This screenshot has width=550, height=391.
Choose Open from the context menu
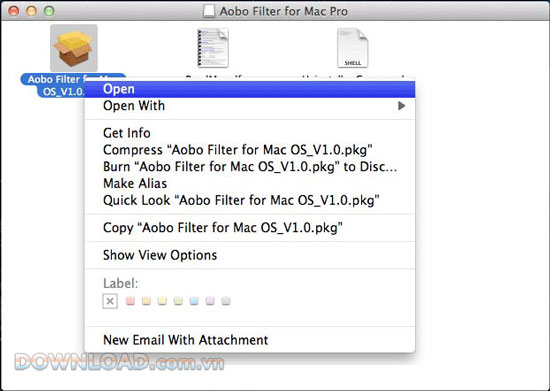click(250, 89)
